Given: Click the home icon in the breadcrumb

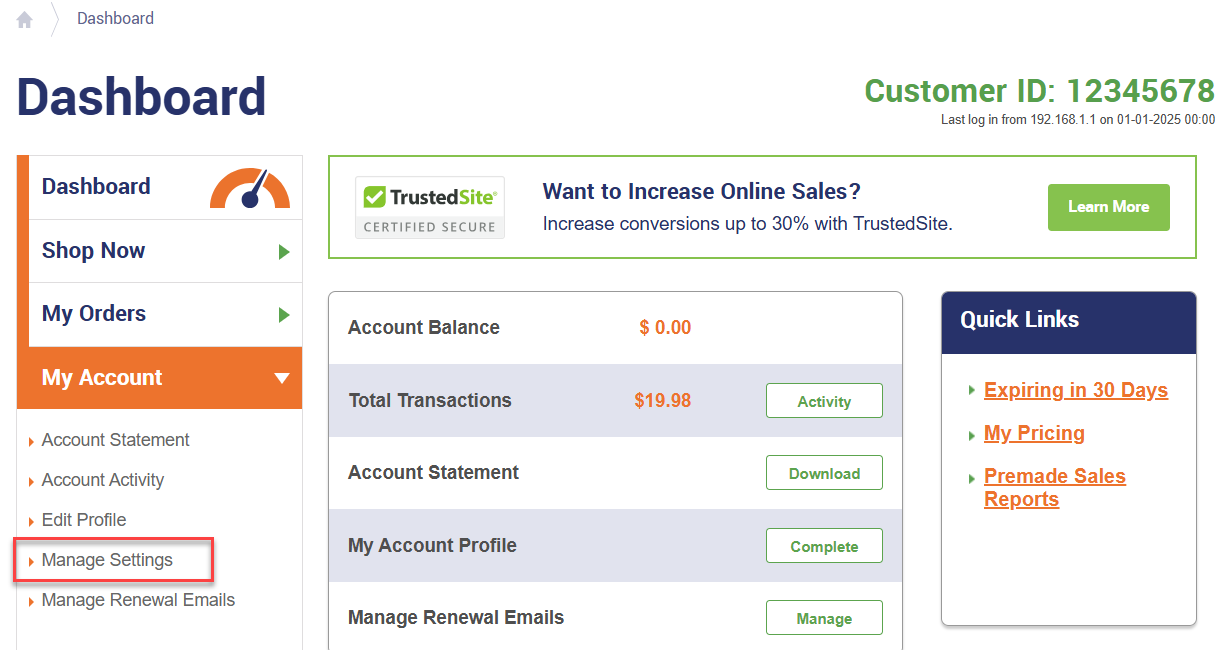Looking at the screenshot, I should (23, 18).
